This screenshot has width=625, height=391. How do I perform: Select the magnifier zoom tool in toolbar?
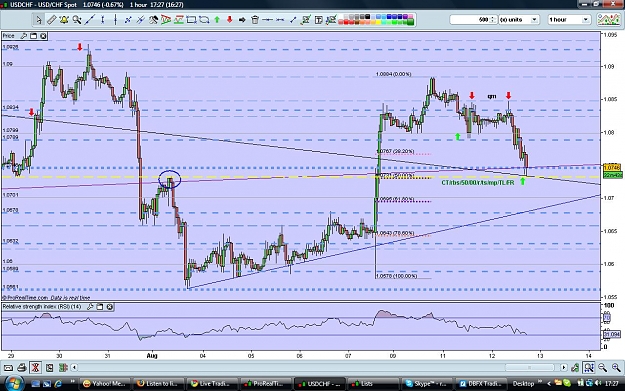point(77,20)
